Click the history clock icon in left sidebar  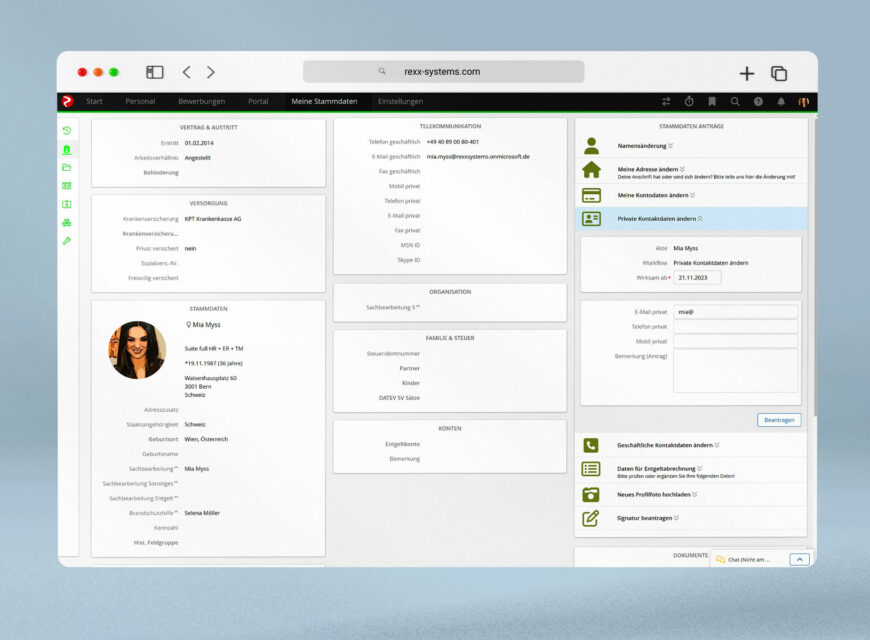click(x=67, y=130)
